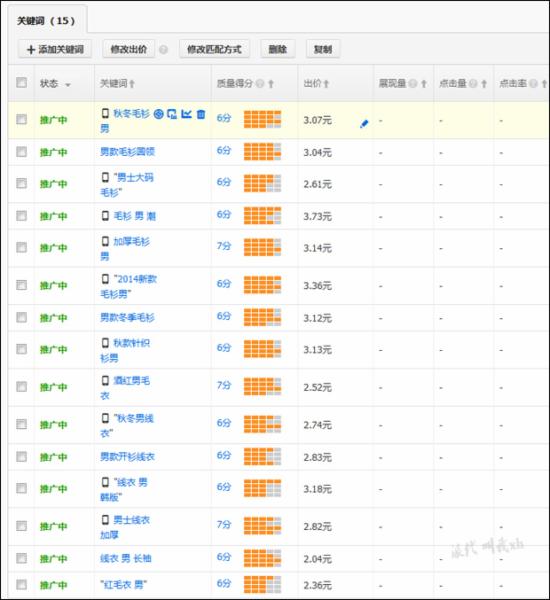This screenshot has width=550, height=600.
Task: Click the 修改匹配方式 button
Action: click(214, 49)
